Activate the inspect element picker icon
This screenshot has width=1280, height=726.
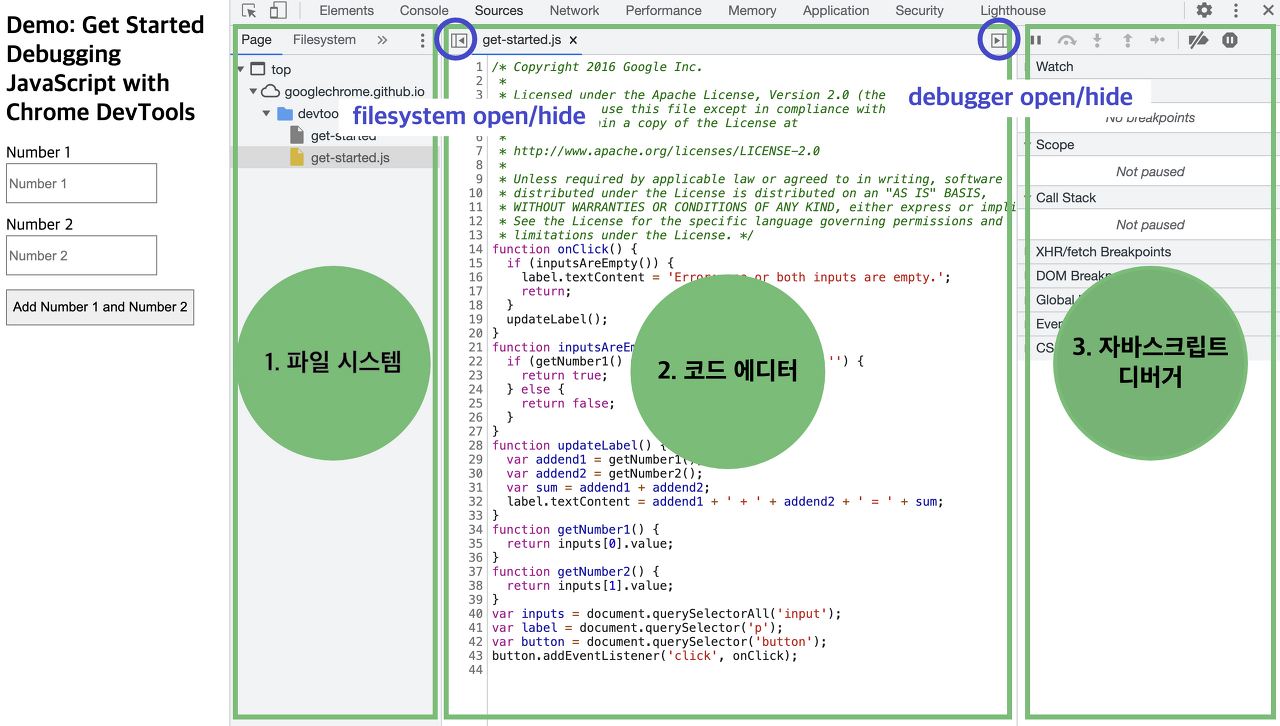point(250,10)
